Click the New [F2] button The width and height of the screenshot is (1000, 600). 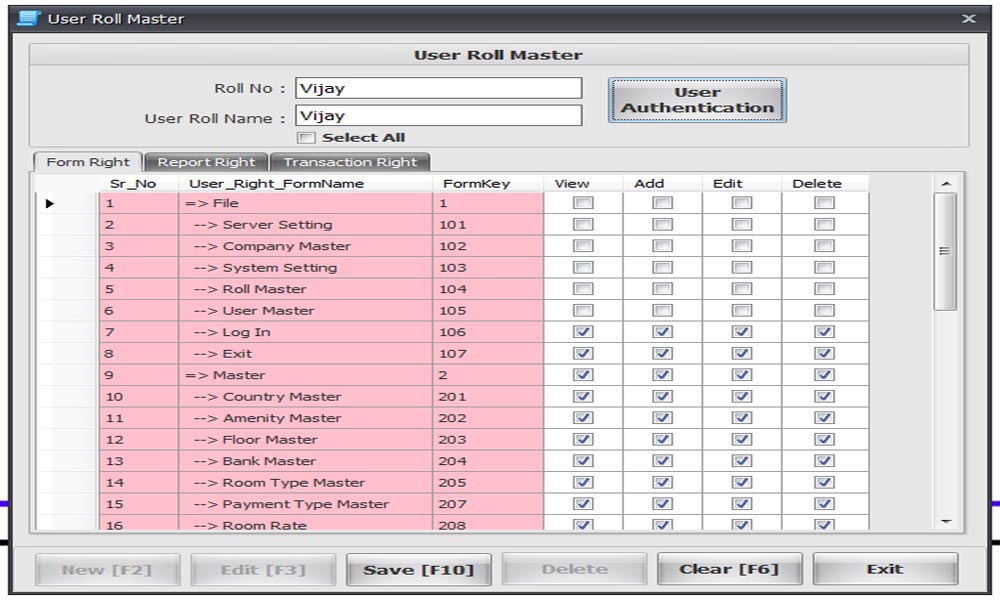(107, 569)
